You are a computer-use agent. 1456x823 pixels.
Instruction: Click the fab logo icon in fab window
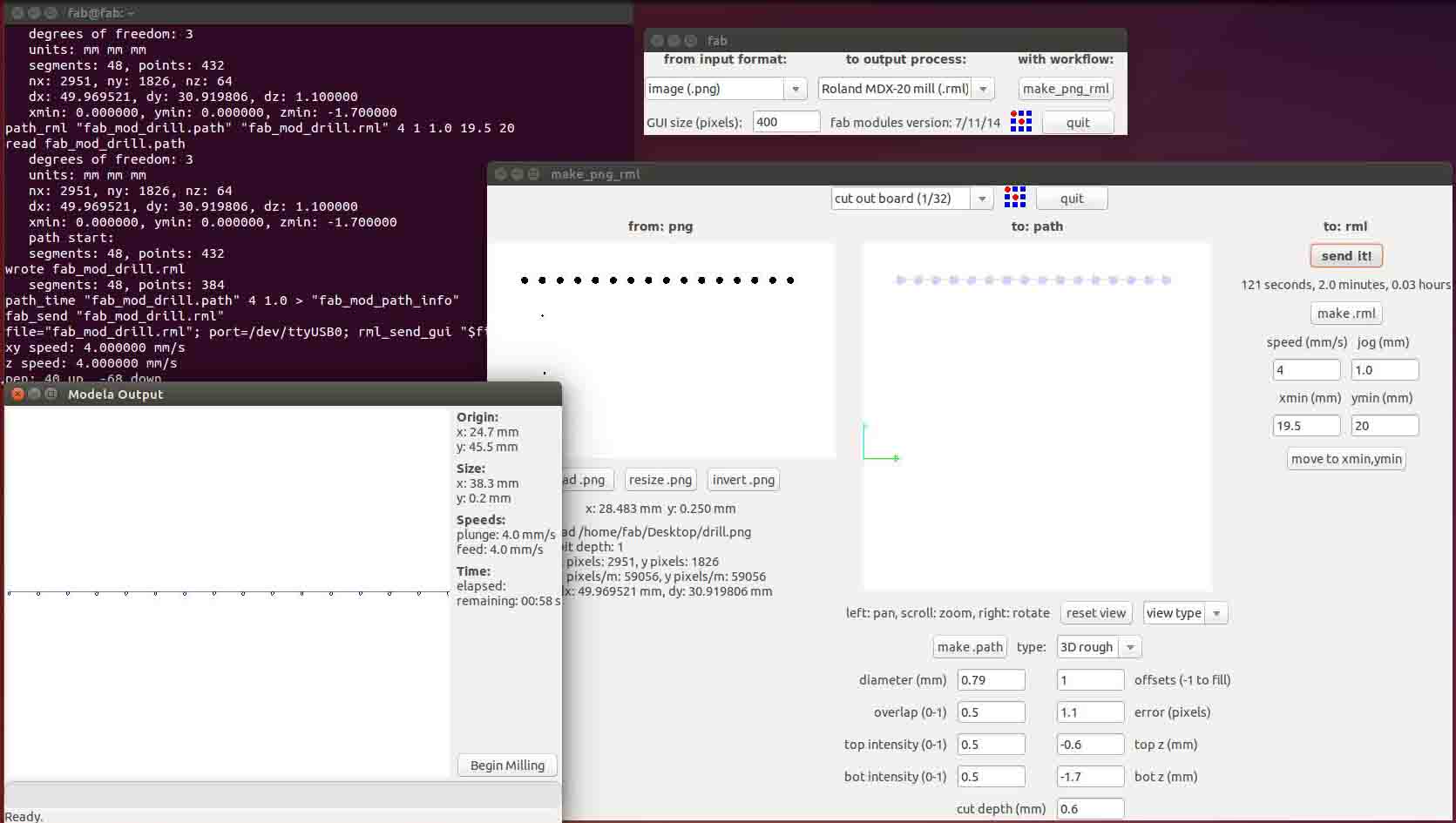(x=1020, y=122)
